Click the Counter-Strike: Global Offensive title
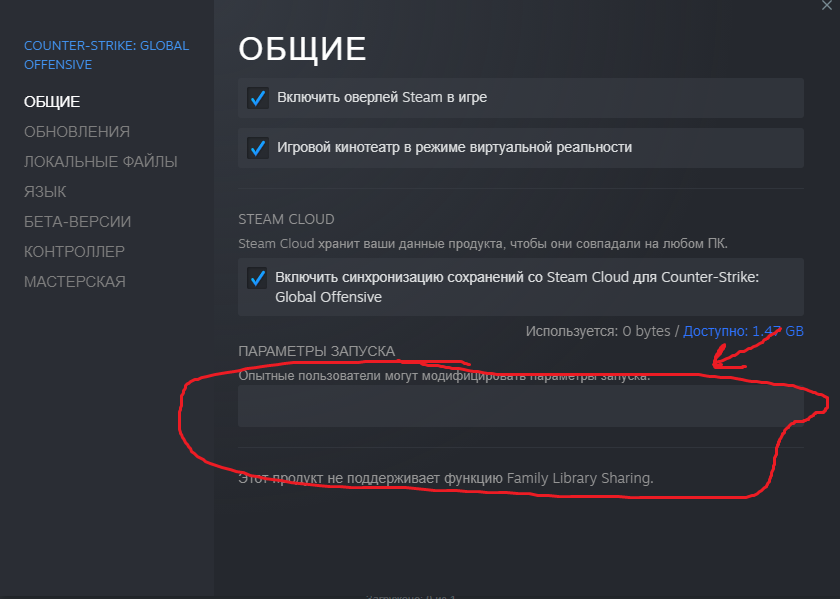Viewport: 840px width, 599px height. [106, 55]
